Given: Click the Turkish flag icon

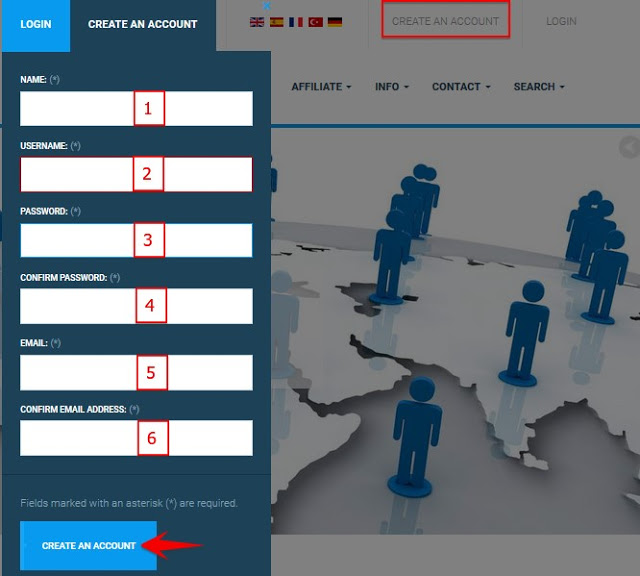Looking at the screenshot, I should pos(316,21).
